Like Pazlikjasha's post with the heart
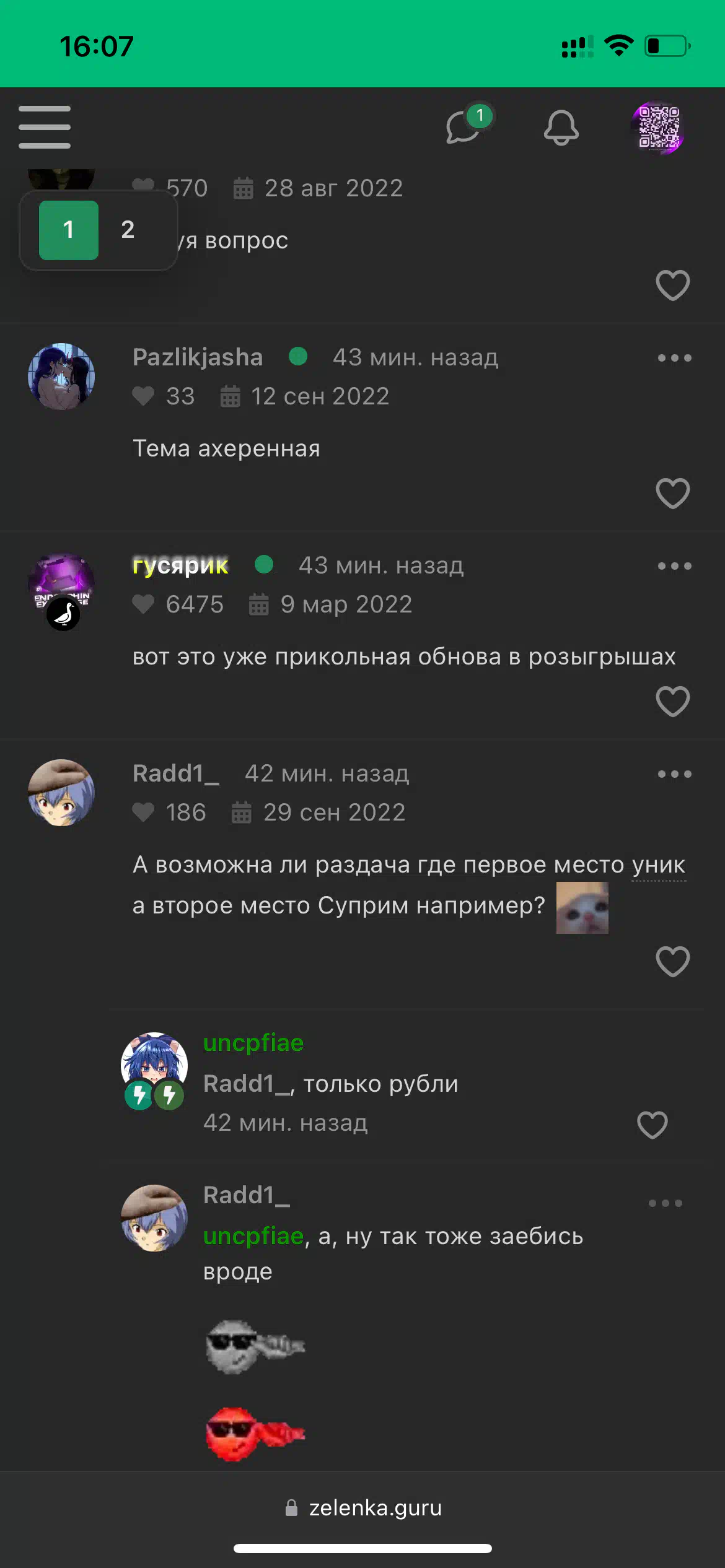This screenshot has height=1568, width=725. (673, 494)
